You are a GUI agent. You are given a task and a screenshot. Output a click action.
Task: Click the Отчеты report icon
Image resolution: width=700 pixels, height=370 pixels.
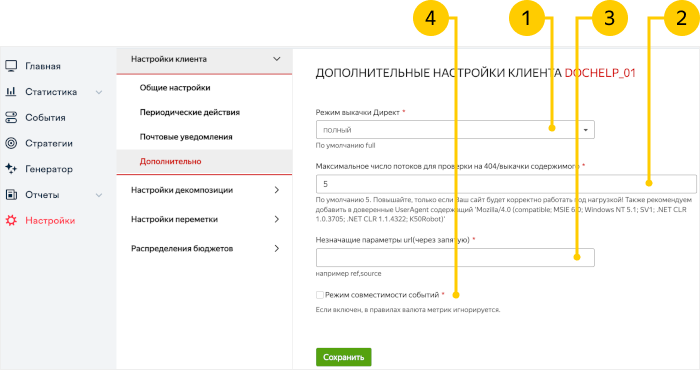point(11,195)
